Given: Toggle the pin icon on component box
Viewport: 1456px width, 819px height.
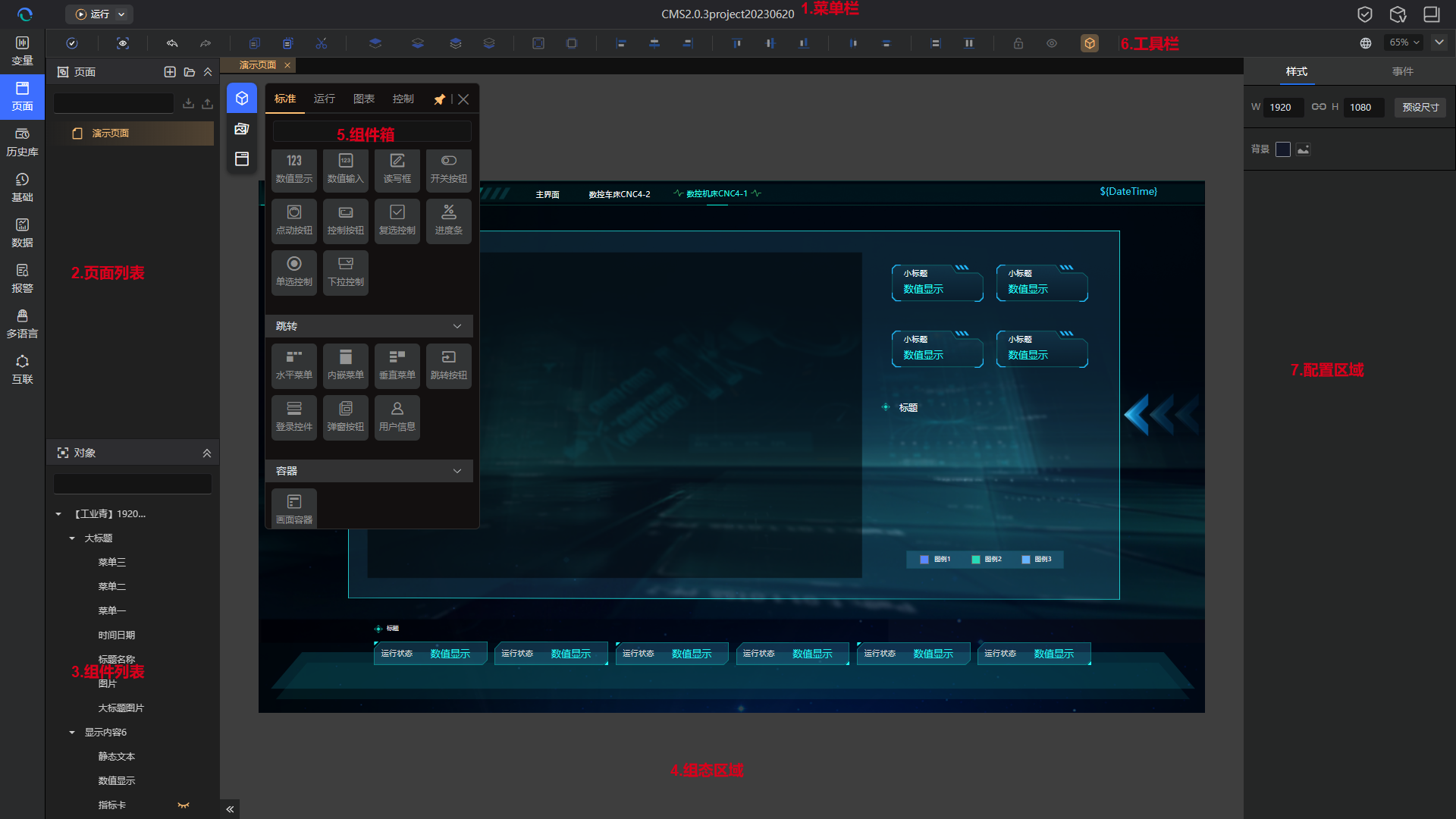Looking at the screenshot, I should click(x=439, y=99).
